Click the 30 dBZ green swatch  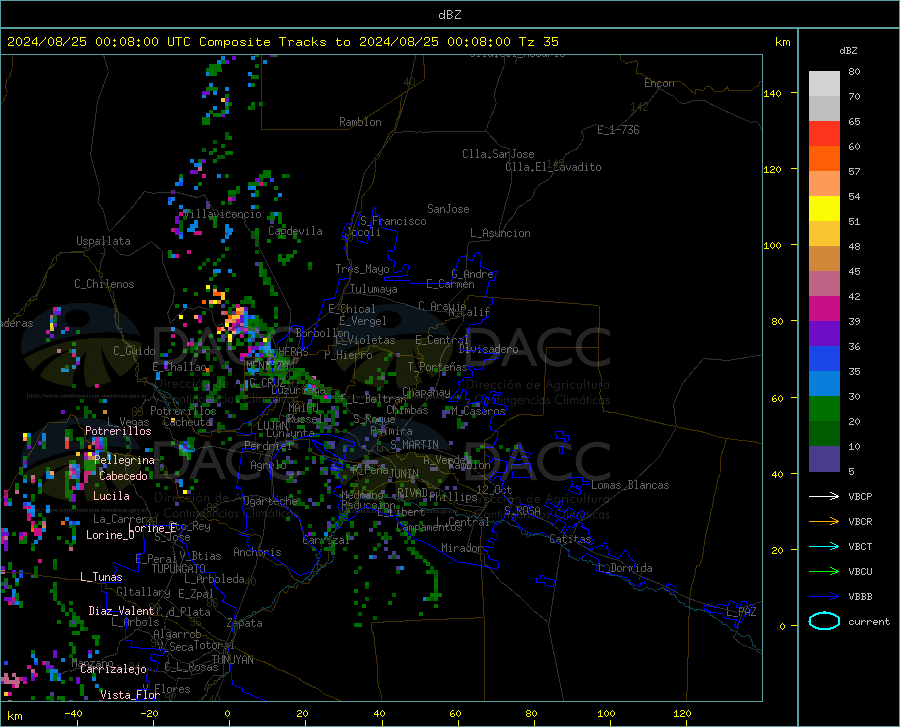[x=824, y=409]
